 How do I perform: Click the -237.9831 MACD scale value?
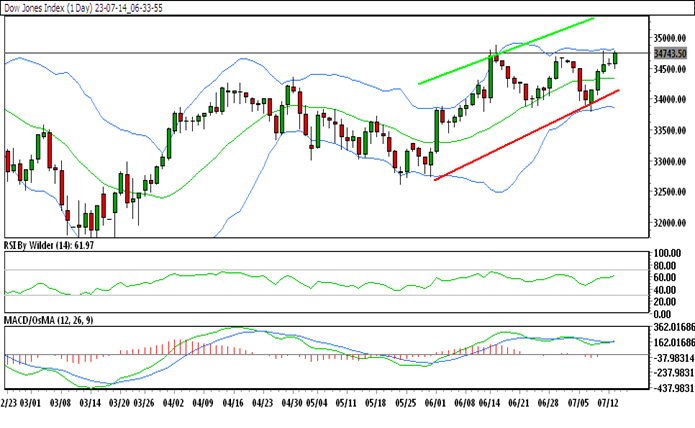[x=674, y=373]
